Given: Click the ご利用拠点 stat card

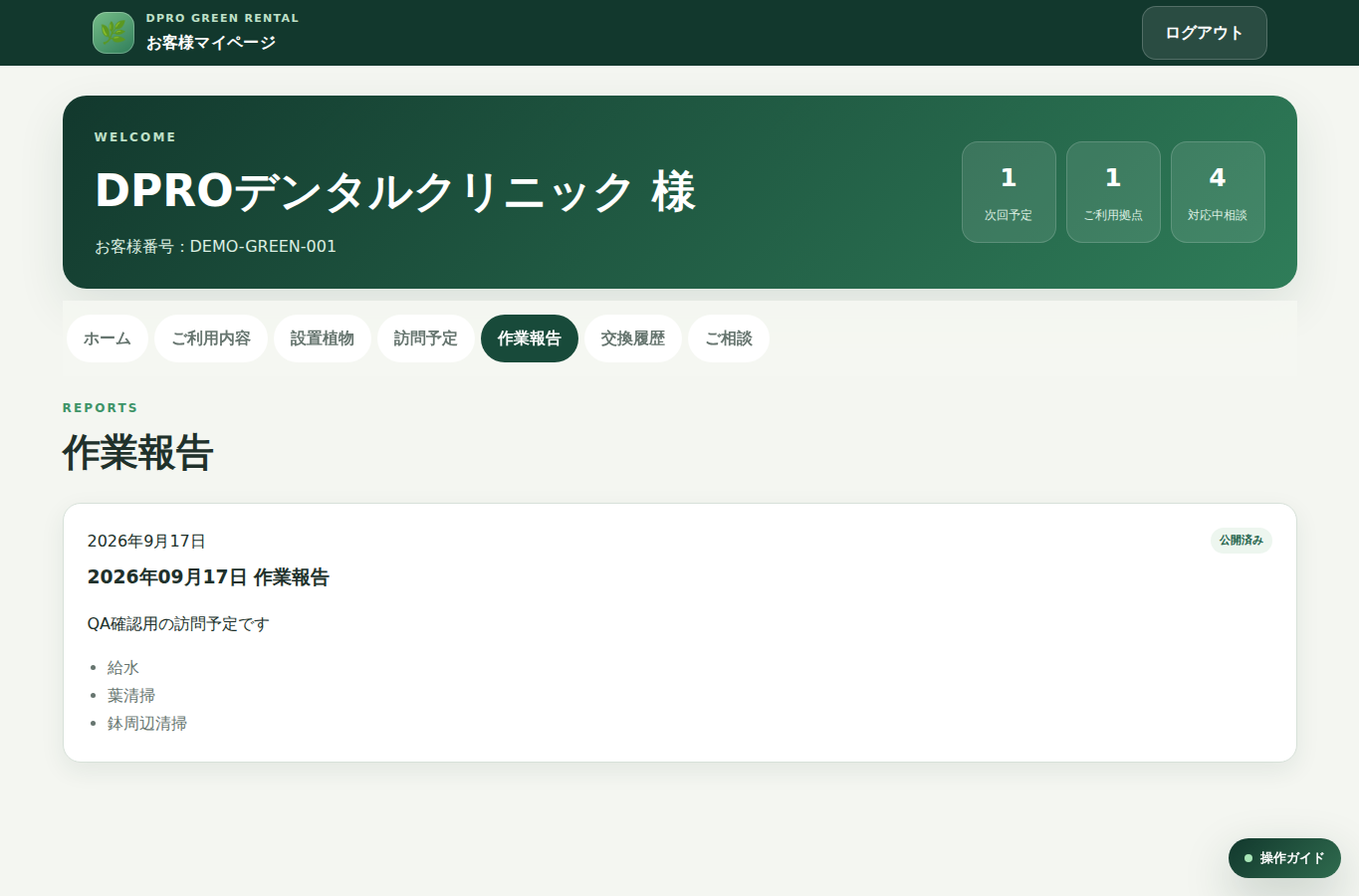Looking at the screenshot, I should coord(1113,192).
